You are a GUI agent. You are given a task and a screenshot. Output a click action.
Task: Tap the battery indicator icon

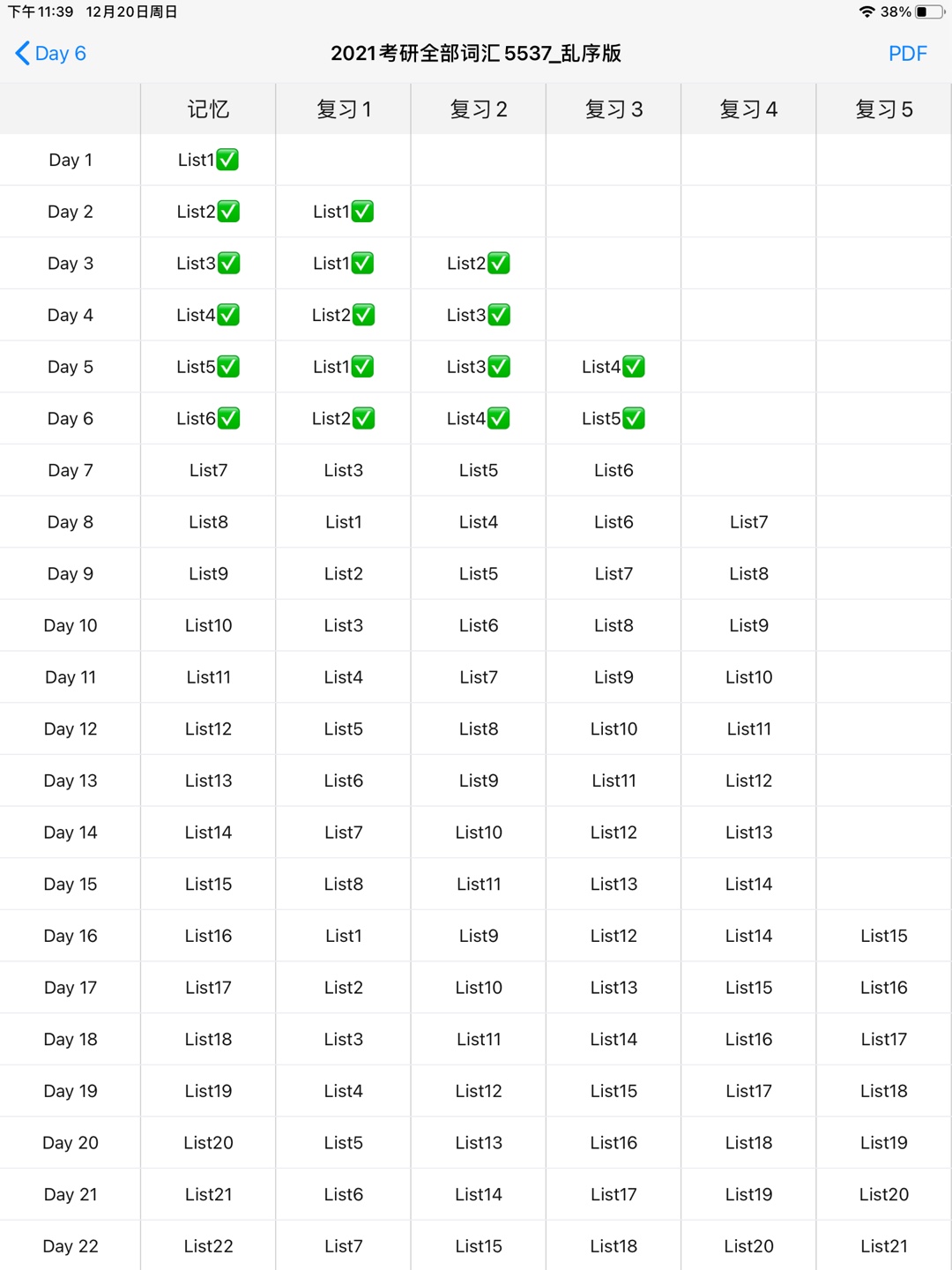pos(929,11)
